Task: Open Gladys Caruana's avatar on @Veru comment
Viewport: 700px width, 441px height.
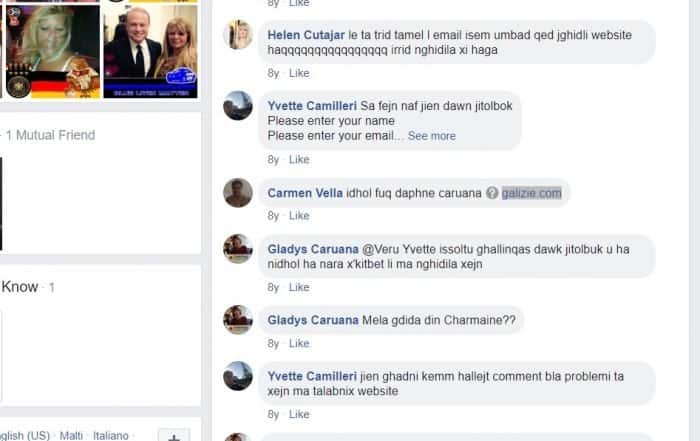Action: point(238,249)
